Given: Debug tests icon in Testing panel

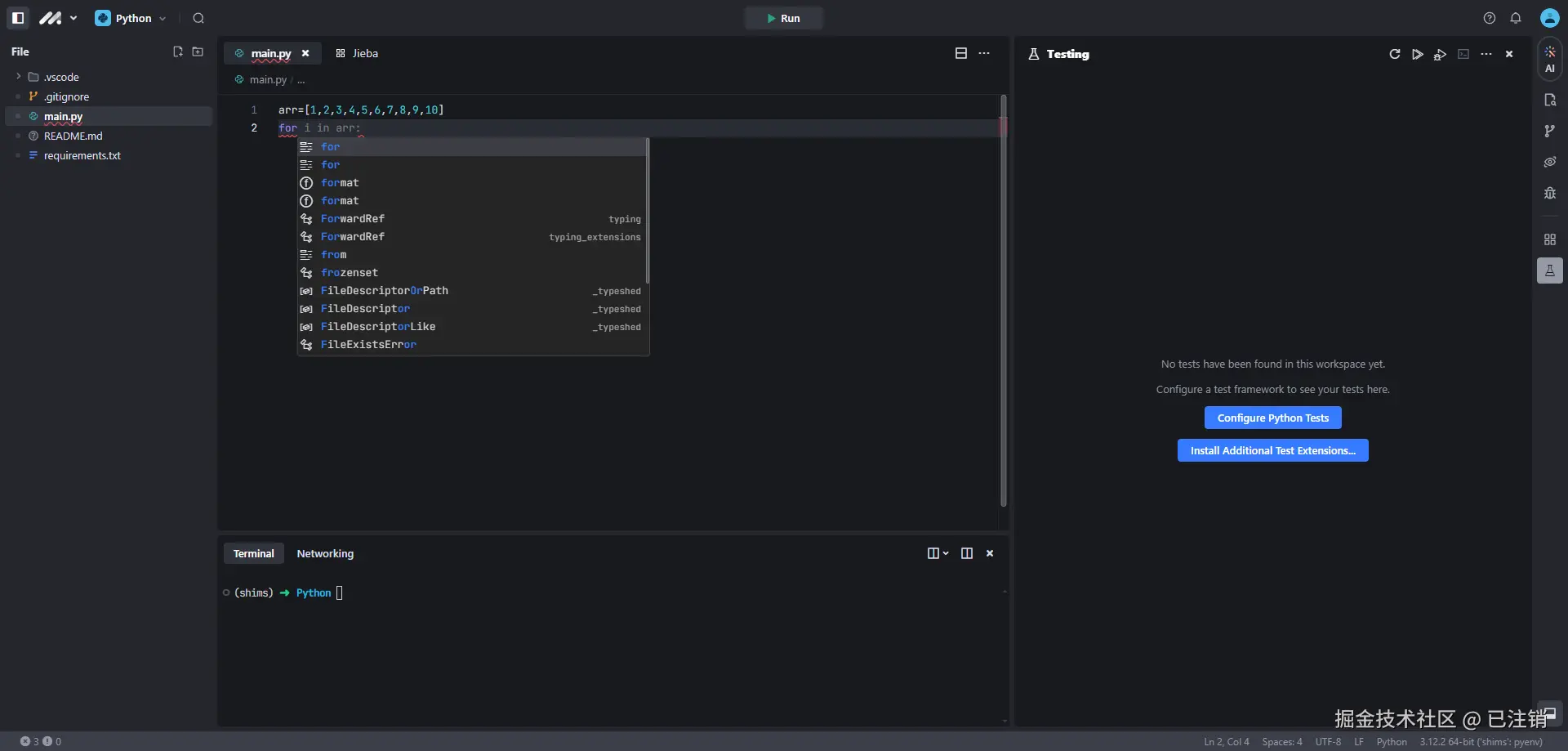Looking at the screenshot, I should tap(1441, 54).
